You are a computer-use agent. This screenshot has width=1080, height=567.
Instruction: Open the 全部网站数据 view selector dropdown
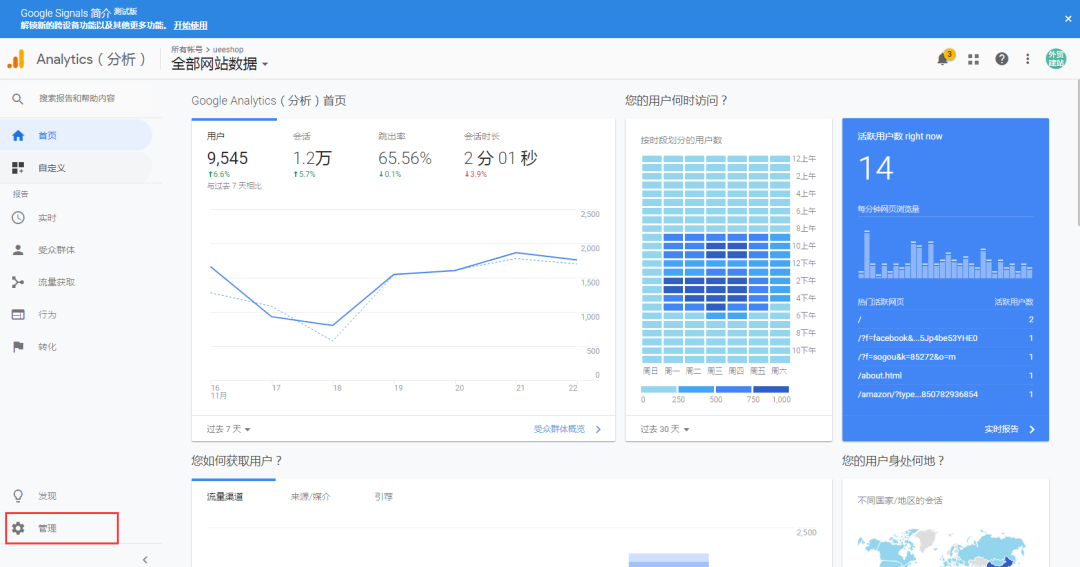point(220,64)
